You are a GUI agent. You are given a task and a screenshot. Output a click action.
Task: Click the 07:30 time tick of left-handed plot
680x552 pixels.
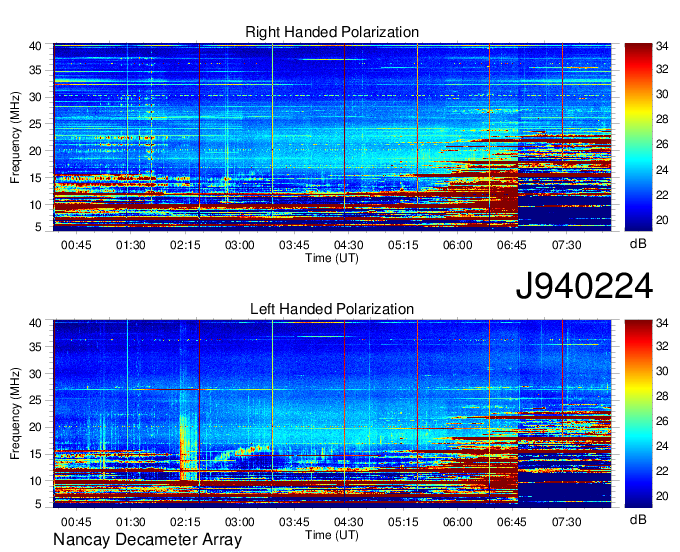coord(566,522)
